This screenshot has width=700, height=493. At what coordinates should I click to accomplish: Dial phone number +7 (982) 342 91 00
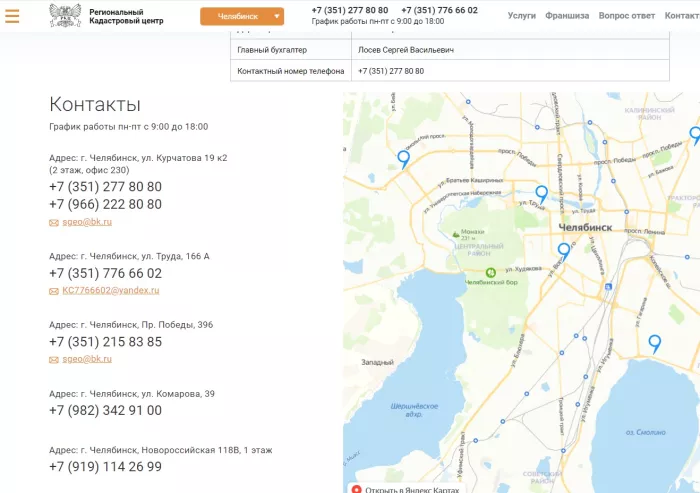[105, 410]
